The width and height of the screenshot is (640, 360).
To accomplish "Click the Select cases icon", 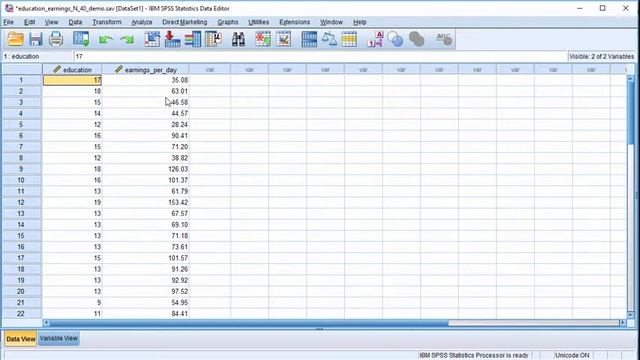I will [x=349, y=39].
